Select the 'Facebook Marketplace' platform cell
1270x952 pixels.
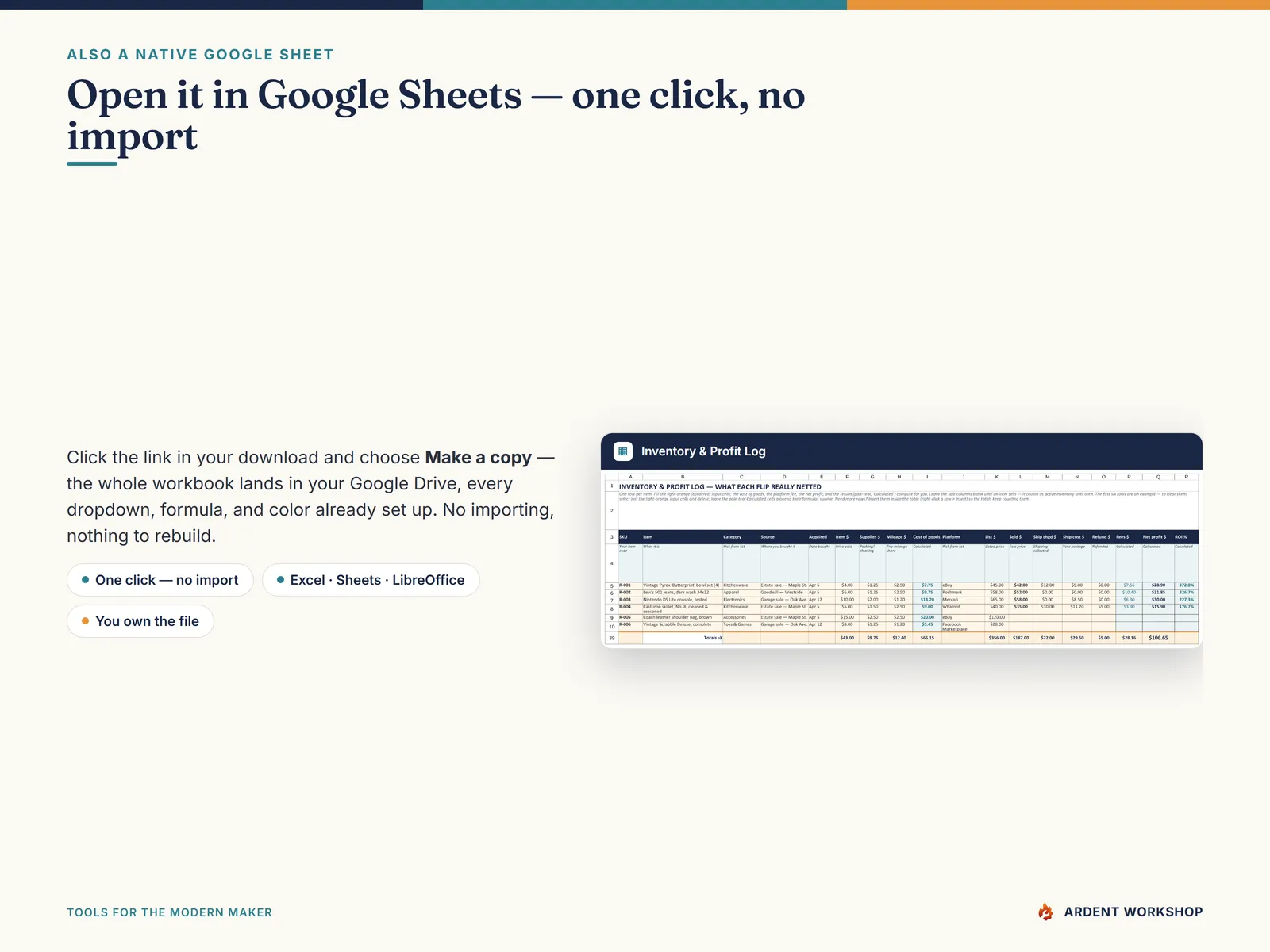(x=962, y=627)
